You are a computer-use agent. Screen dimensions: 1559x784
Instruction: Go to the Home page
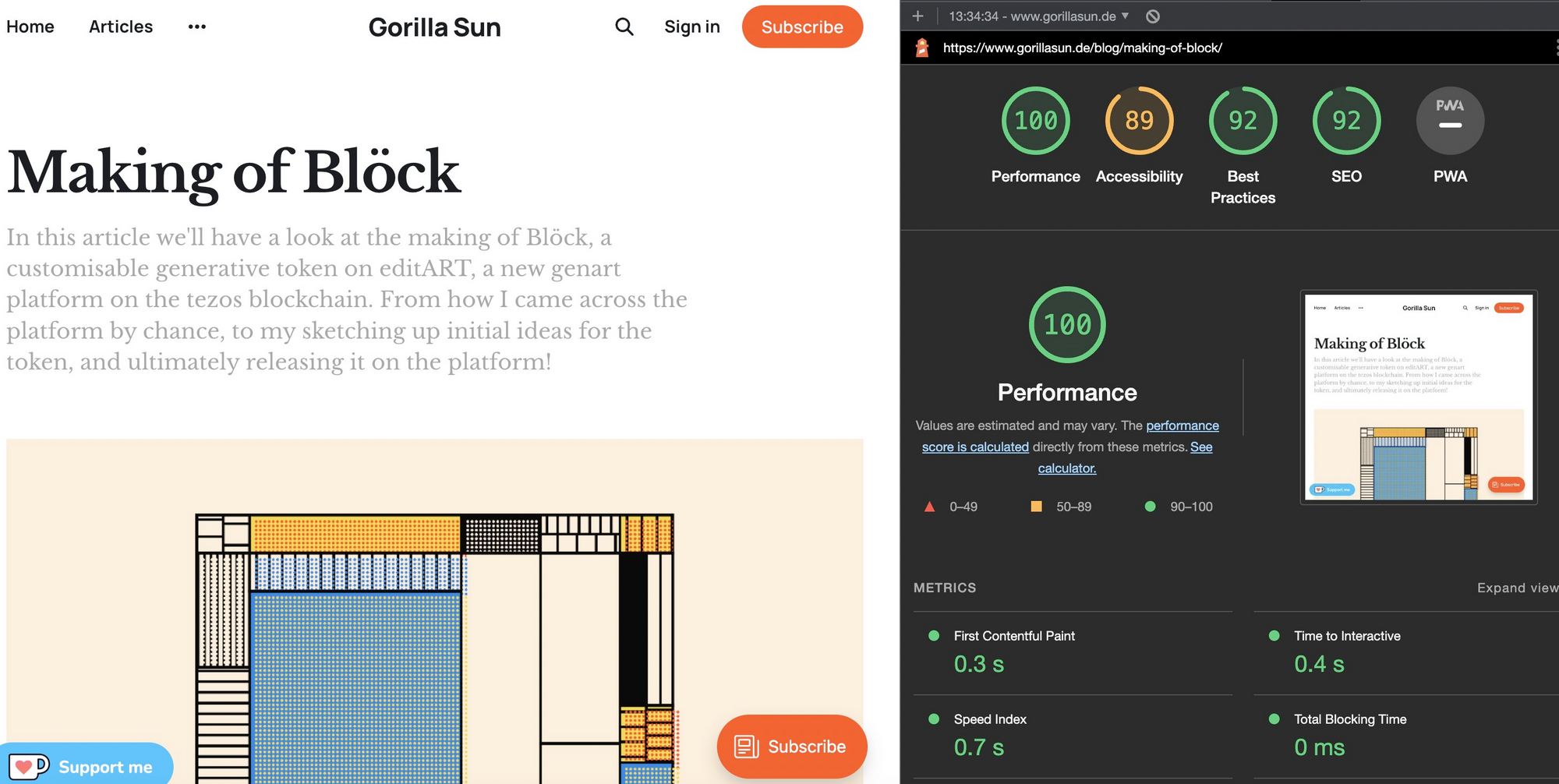click(30, 26)
